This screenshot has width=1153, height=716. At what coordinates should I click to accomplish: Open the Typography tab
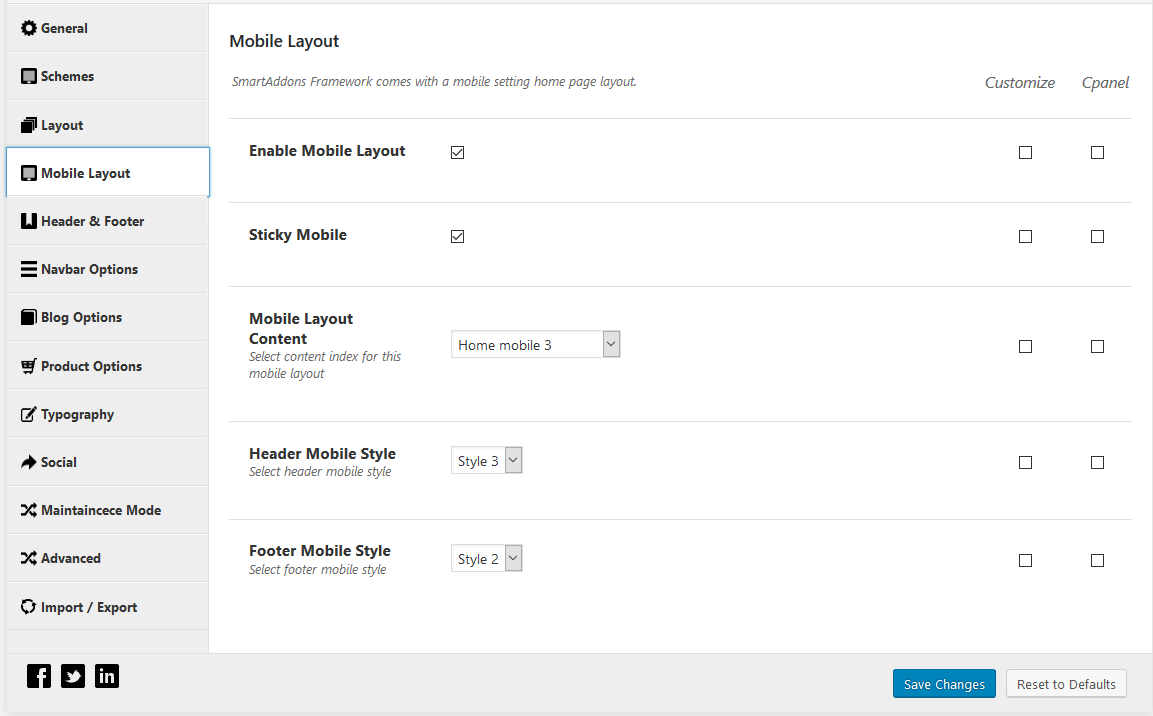[107, 414]
